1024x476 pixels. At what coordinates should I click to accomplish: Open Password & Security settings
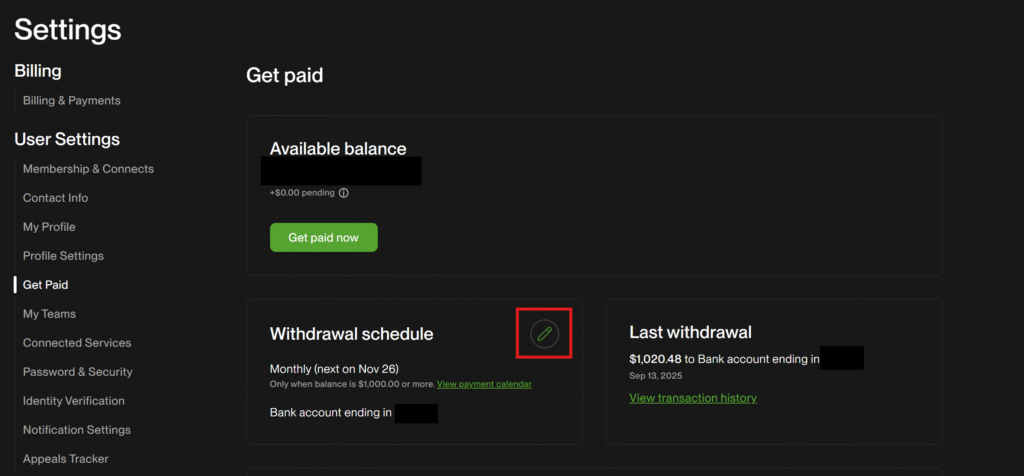pos(78,372)
